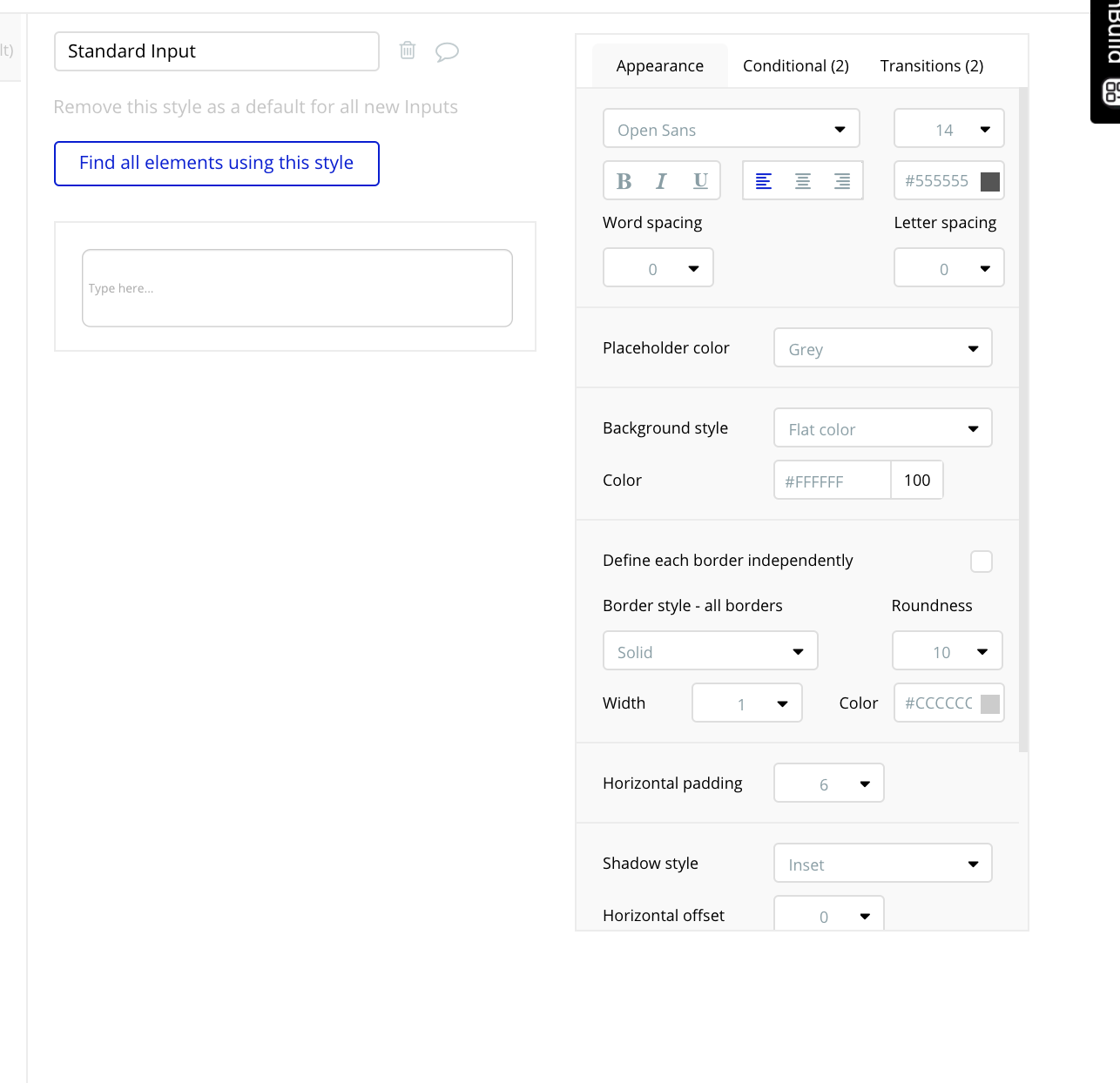Open the Open Sans font dropdown
The width and height of the screenshot is (1120, 1083).
pyautogui.click(x=731, y=129)
